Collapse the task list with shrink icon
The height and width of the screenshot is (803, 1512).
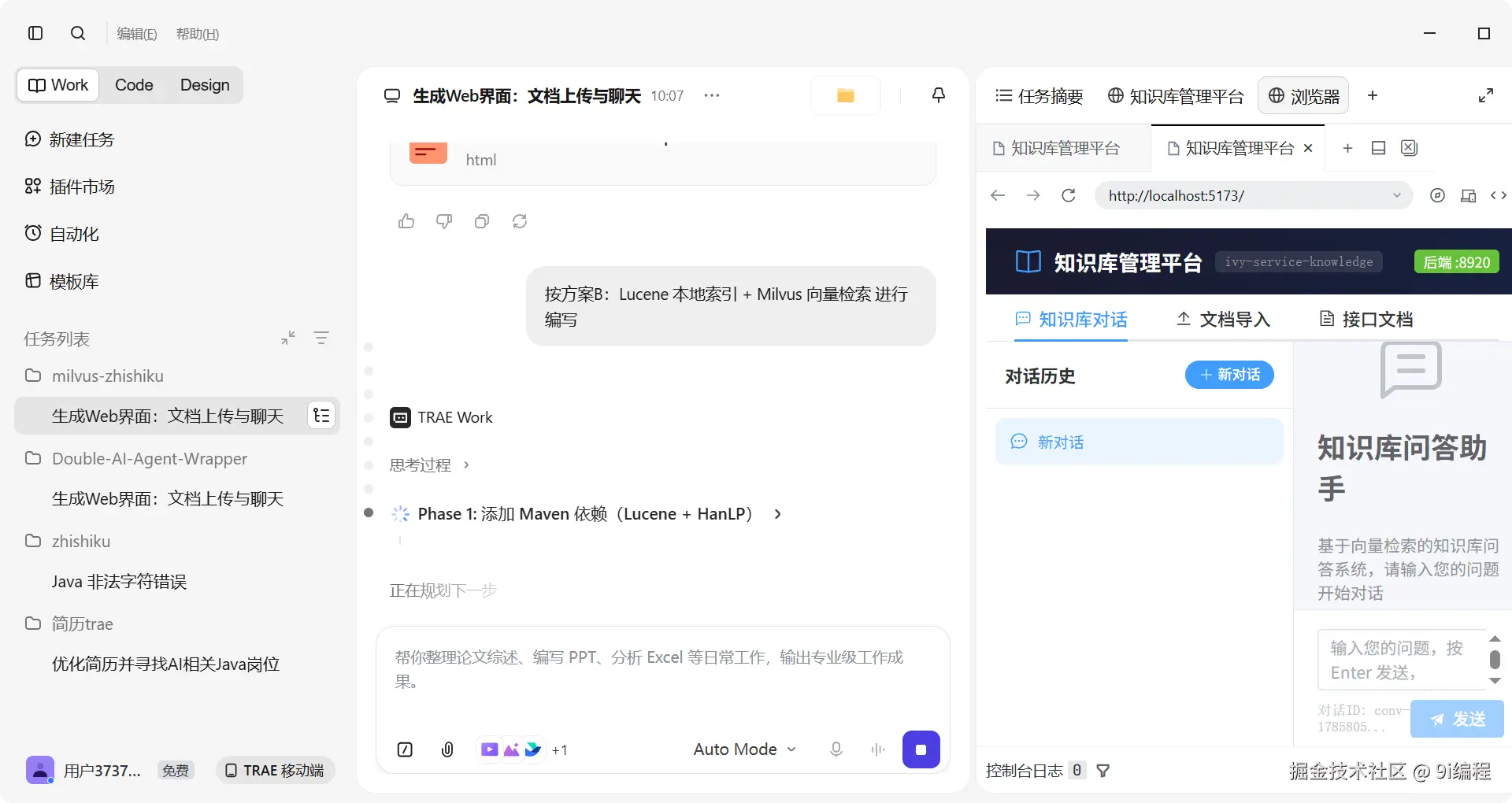tap(288, 338)
